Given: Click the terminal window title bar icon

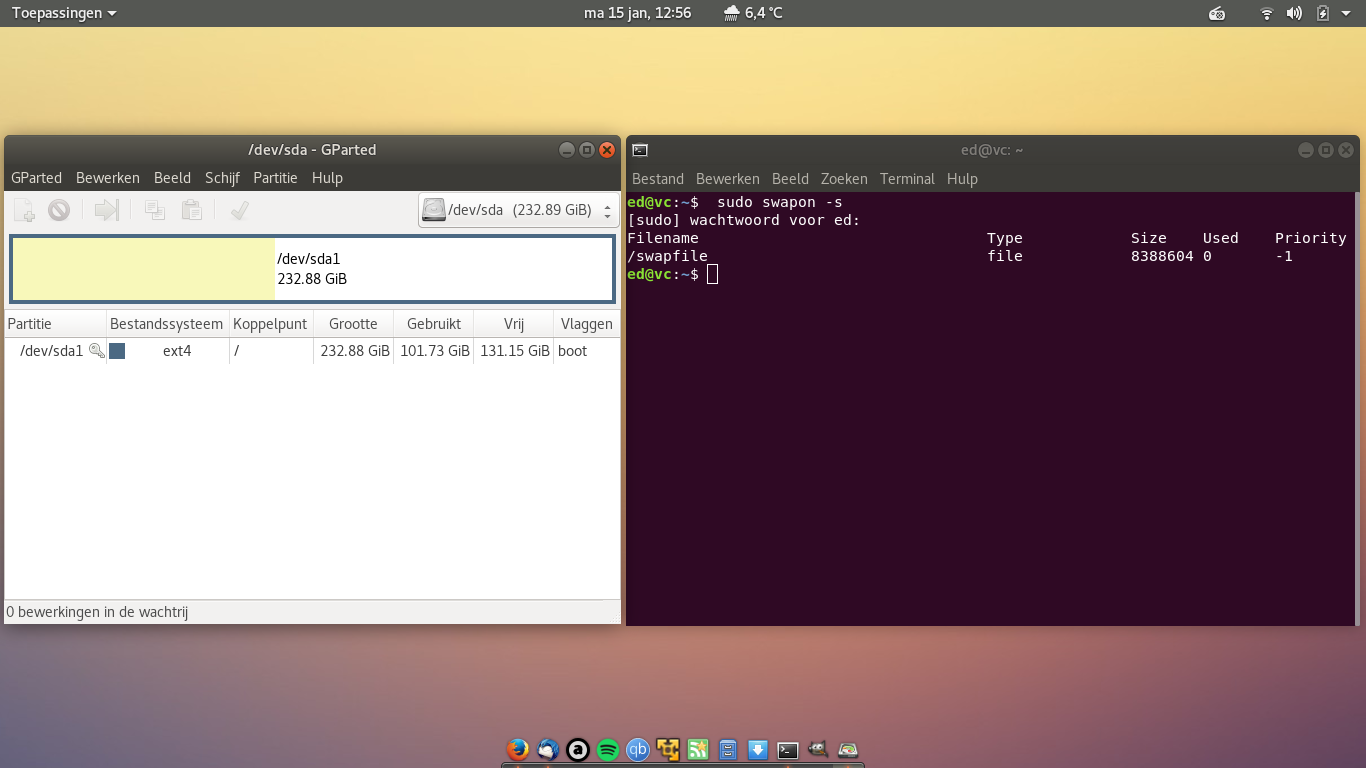Looking at the screenshot, I should tap(640, 150).
